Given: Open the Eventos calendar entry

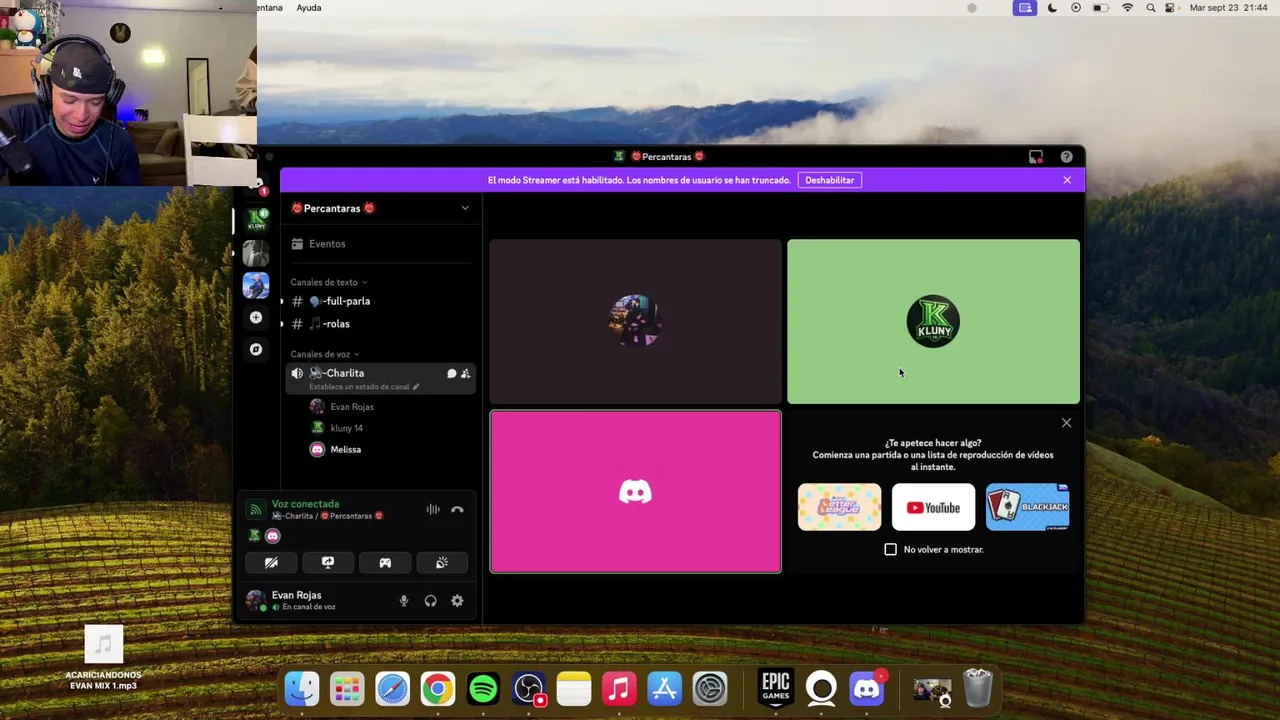Looking at the screenshot, I should [x=380, y=244].
